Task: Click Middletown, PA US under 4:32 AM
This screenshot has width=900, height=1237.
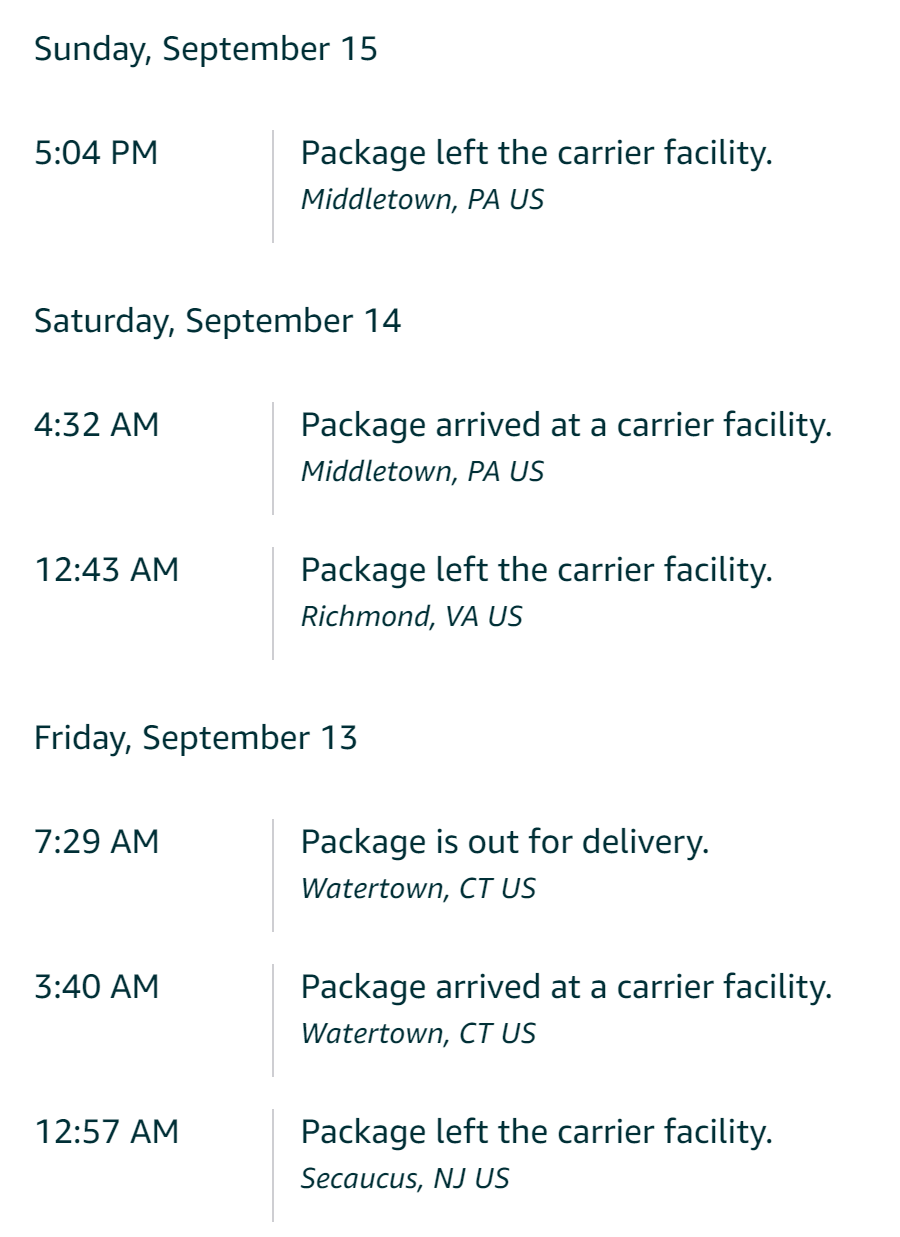Action: coord(422,471)
